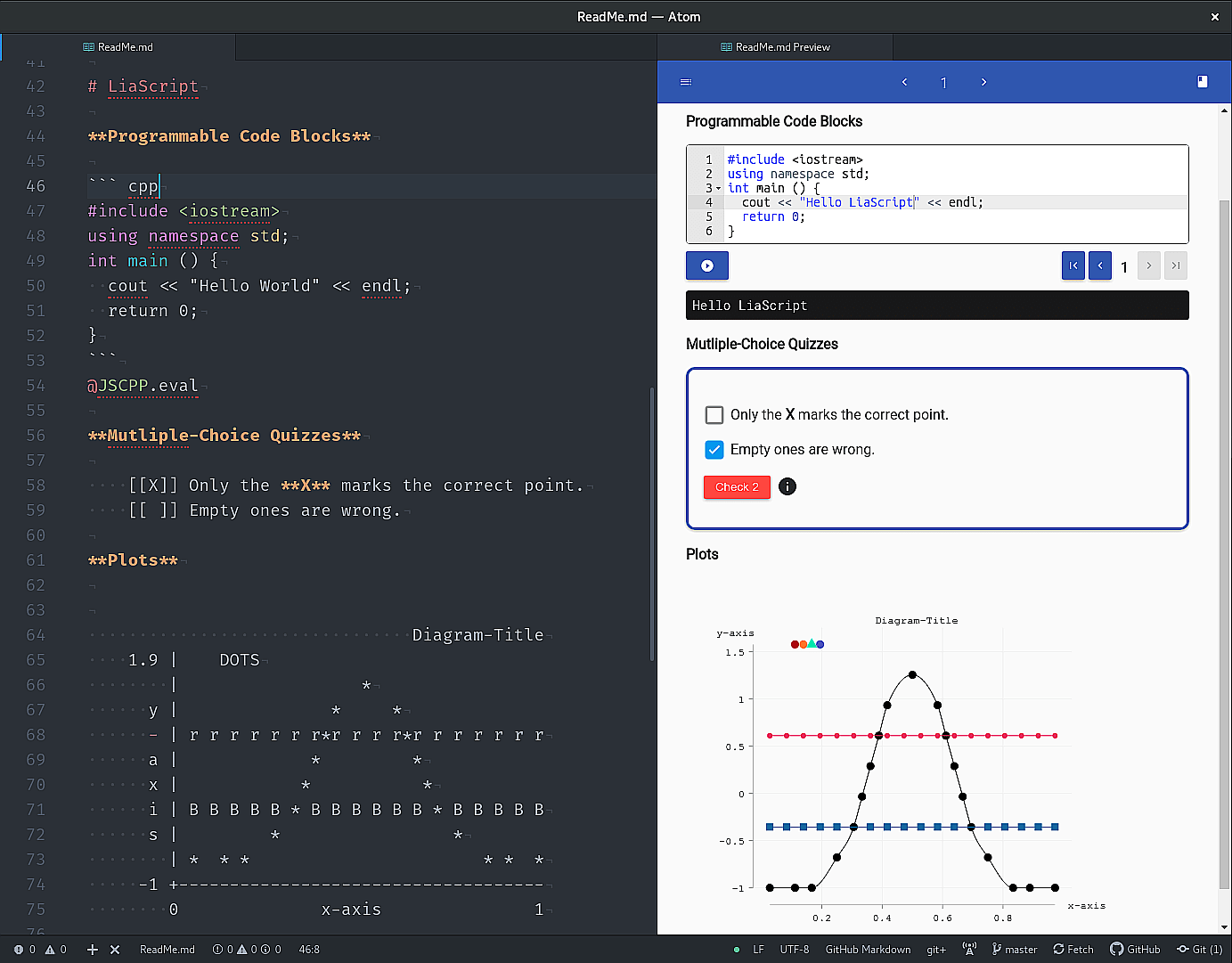Click ReadMe.md file name in status bar
1232x963 pixels.
[x=167, y=950]
